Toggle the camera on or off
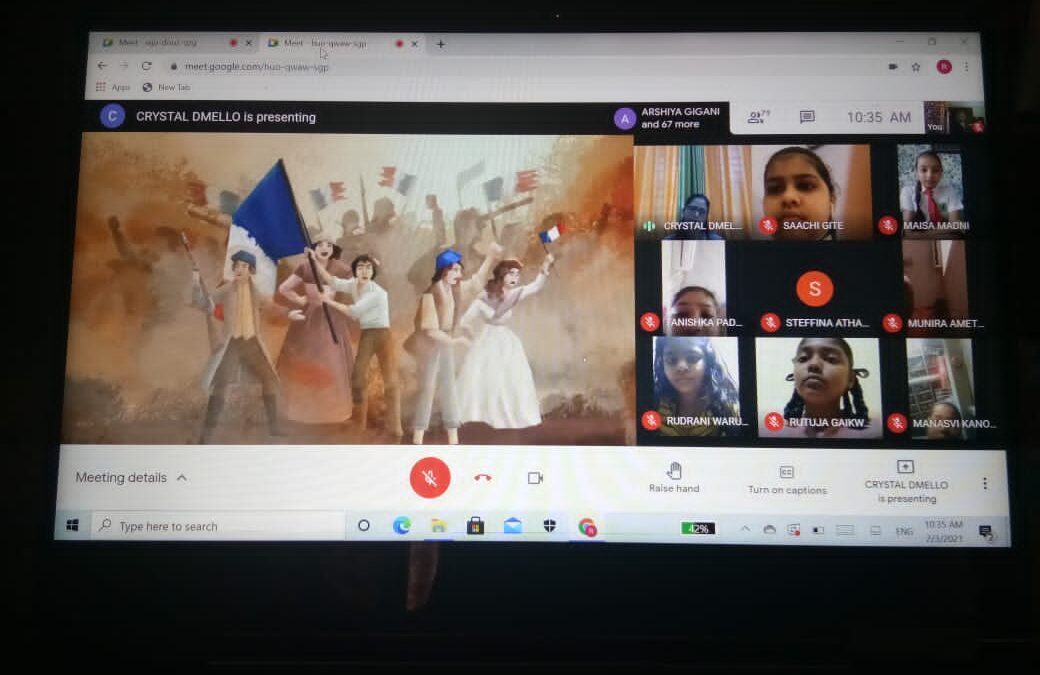The width and height of the screenshot is (1040, 675). [x=535, y=478]
